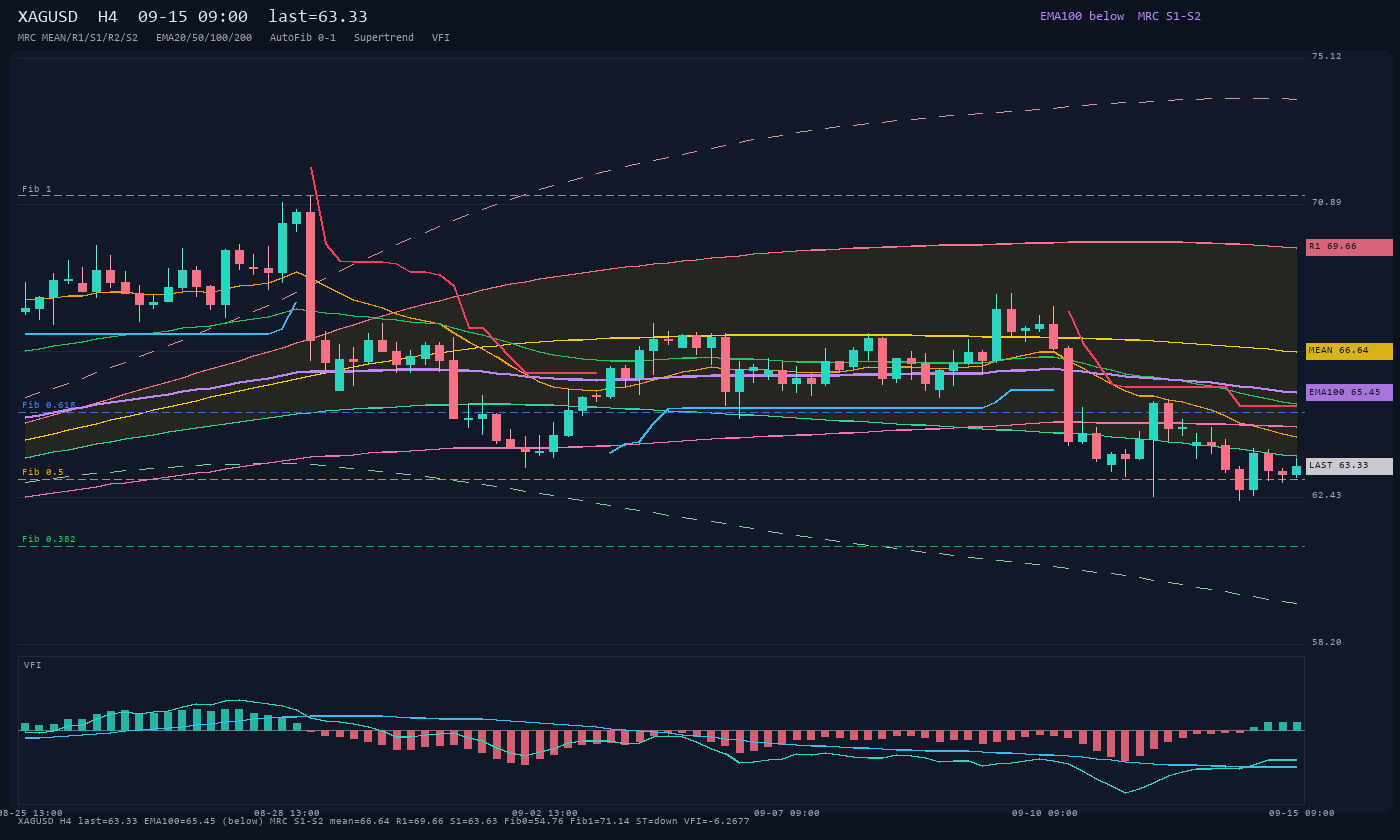Viewport: 1400px width, 840px height.
Task: Click the tallest red candle near 08-28
Action: [311, 276]
